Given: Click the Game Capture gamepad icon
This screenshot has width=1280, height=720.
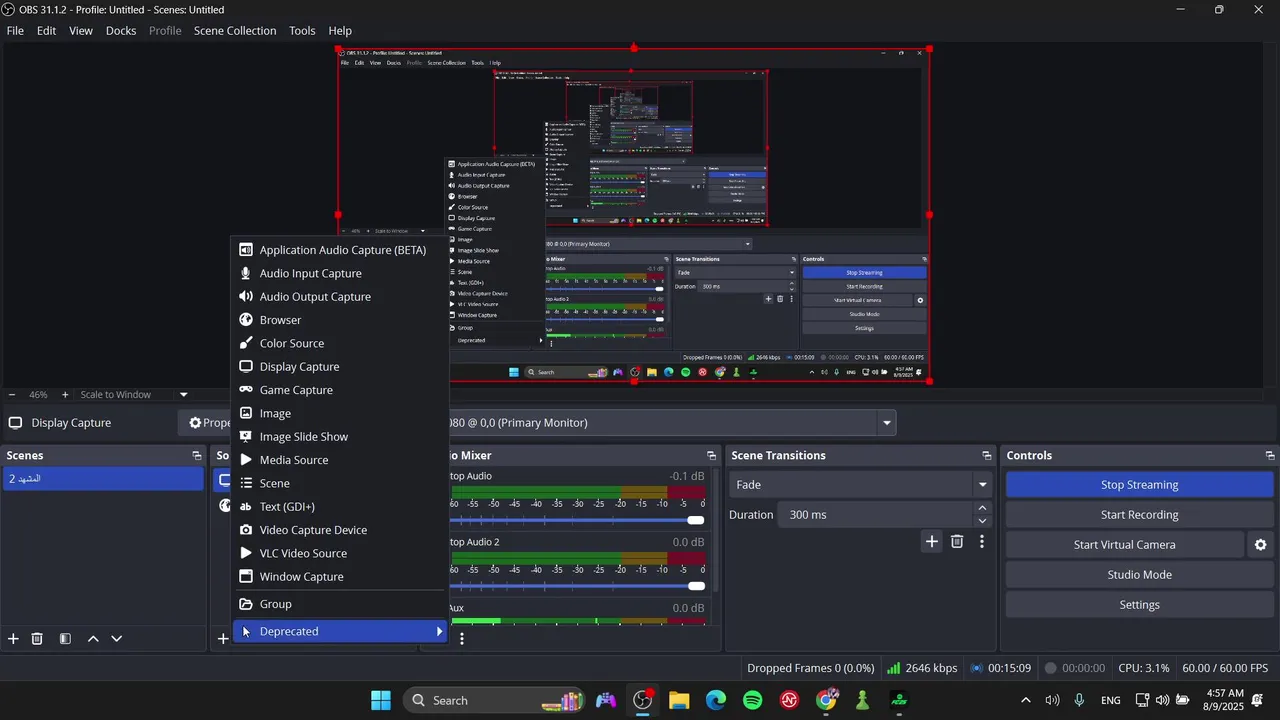Looking at the screenshot, I should (246, 390).
